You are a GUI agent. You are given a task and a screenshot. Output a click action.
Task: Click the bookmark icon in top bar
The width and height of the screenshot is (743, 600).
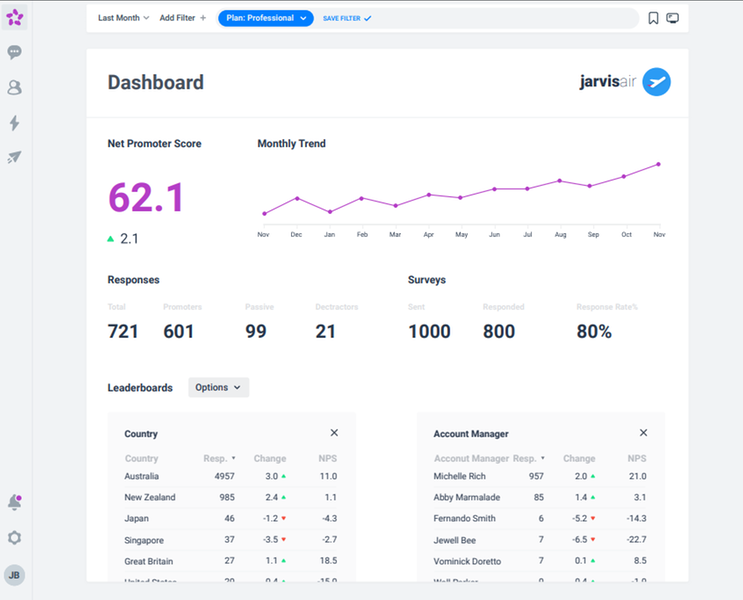click(653, 18)
